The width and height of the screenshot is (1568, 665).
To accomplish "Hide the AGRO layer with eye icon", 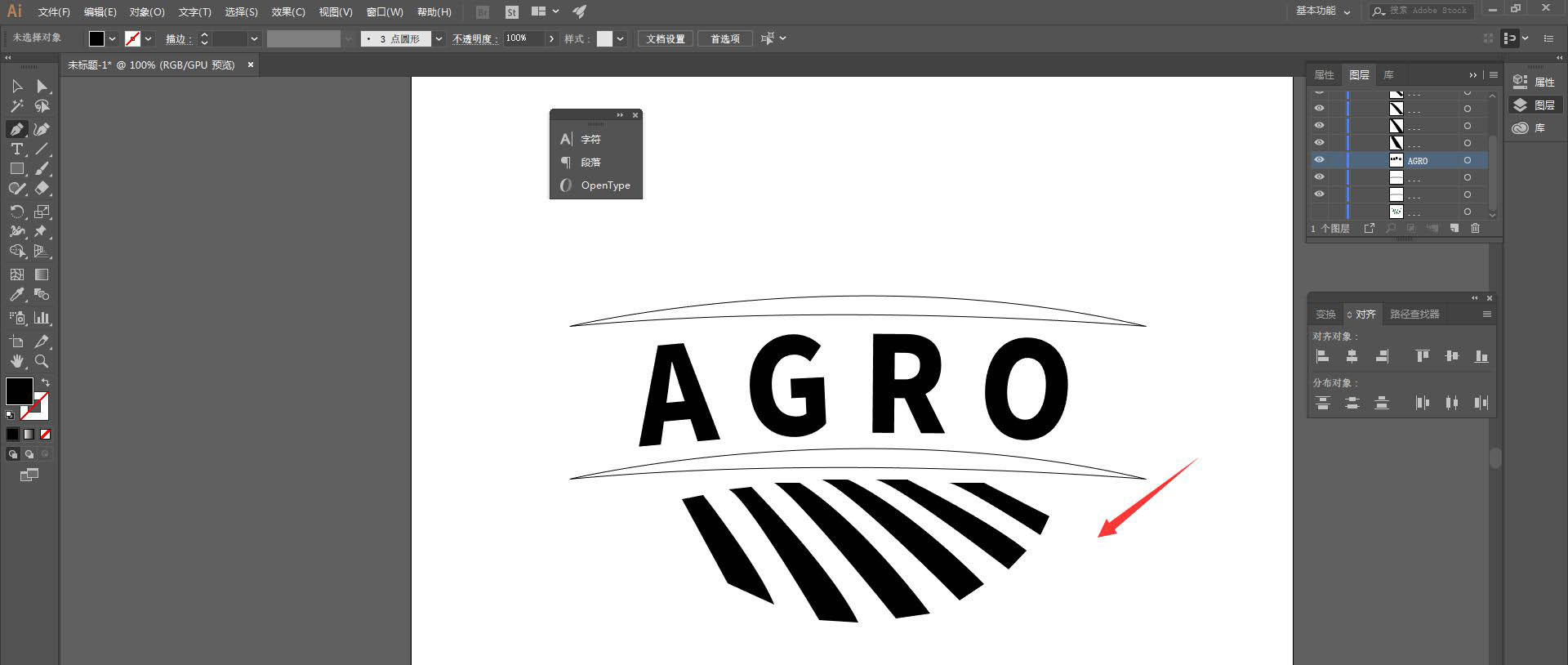I will tap(1319, 160).
